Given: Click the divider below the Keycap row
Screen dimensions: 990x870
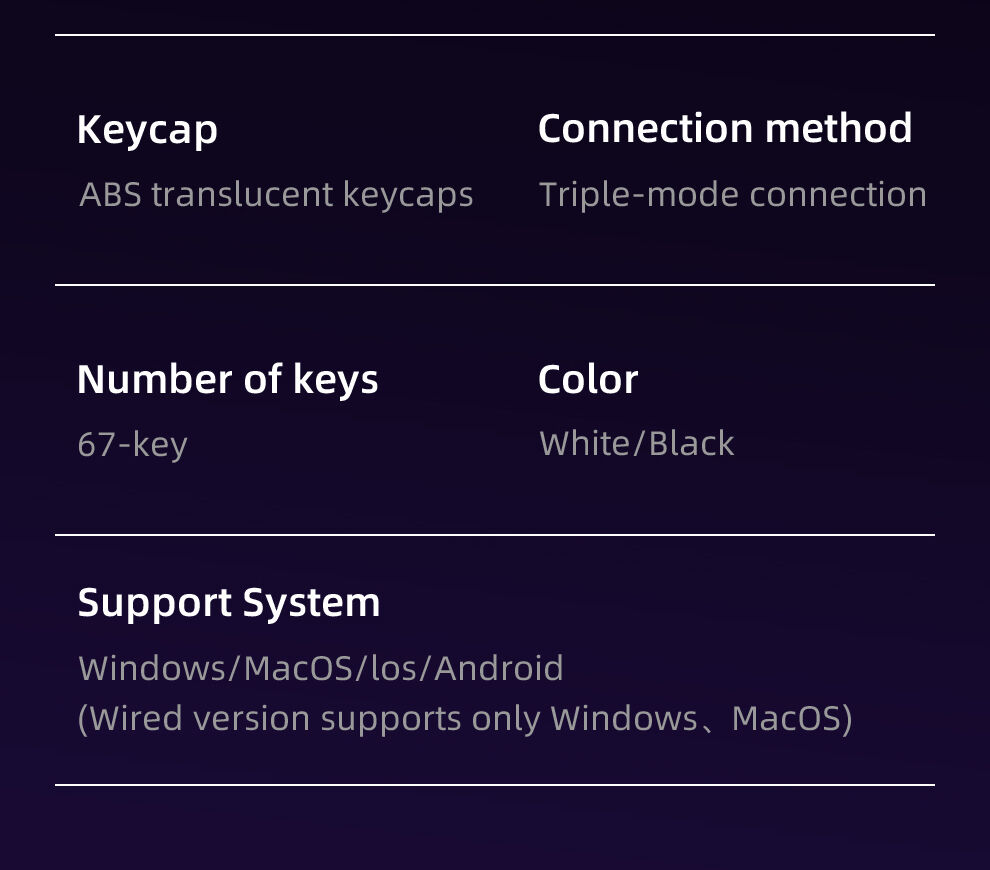Looking at the screenshot, I should point(495,285).
